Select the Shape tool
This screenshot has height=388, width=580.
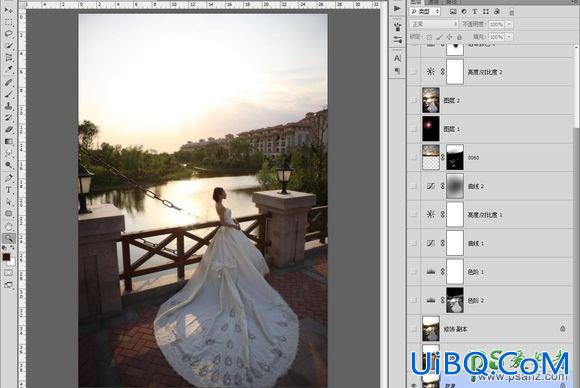pyautogui.click(x=8, y=214)
